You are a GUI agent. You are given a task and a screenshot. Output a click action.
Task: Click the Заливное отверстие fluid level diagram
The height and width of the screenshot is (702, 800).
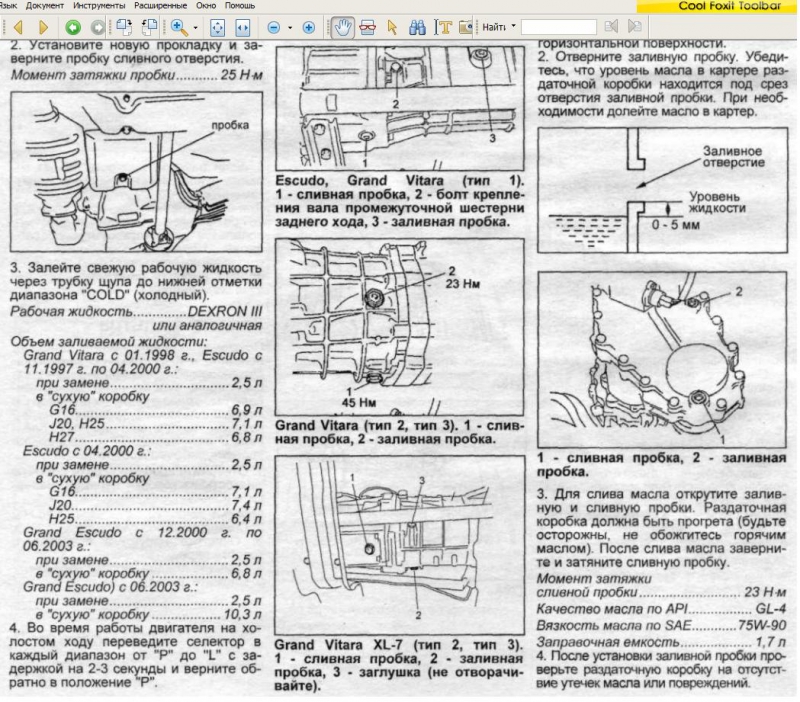662,190
